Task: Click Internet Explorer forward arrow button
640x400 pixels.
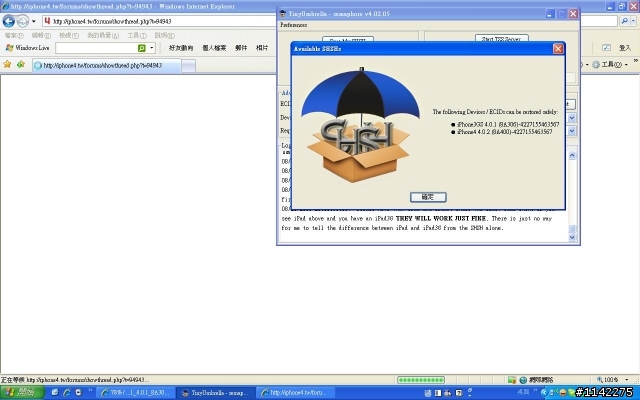Action: point(23,21)
